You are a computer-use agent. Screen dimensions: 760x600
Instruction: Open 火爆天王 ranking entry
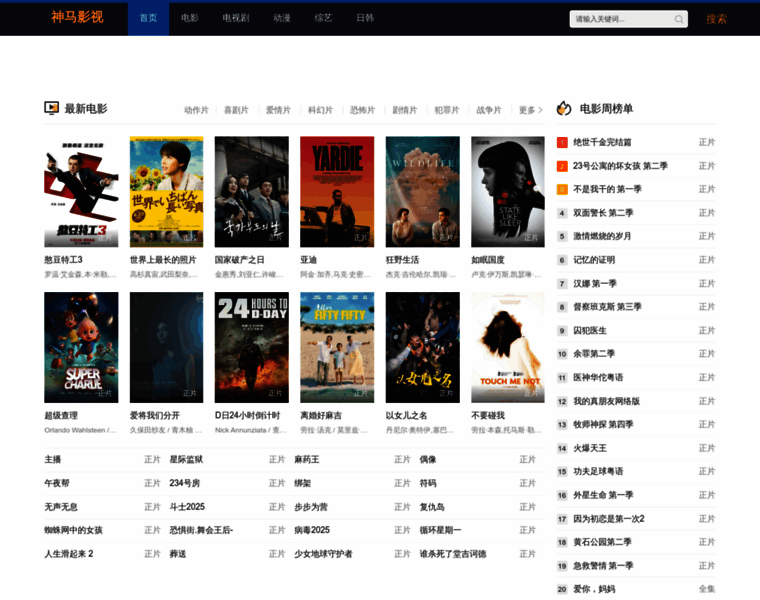click(x=590, y=448)
